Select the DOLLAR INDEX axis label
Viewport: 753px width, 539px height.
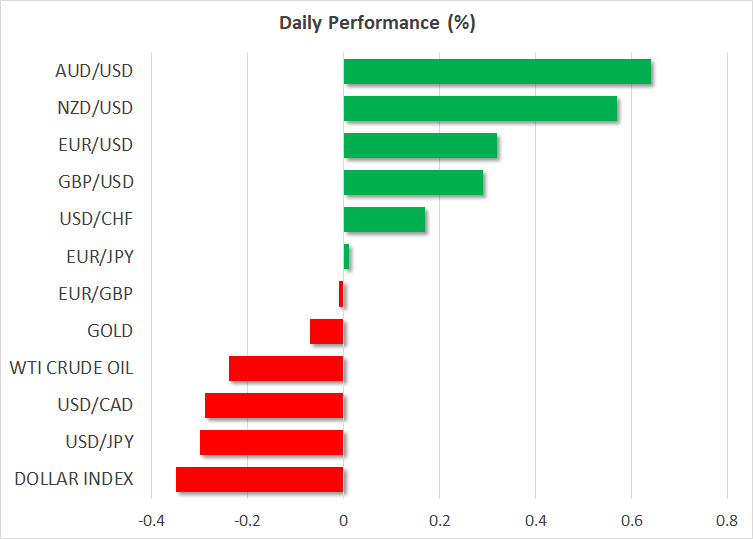[x=74, y=479]
